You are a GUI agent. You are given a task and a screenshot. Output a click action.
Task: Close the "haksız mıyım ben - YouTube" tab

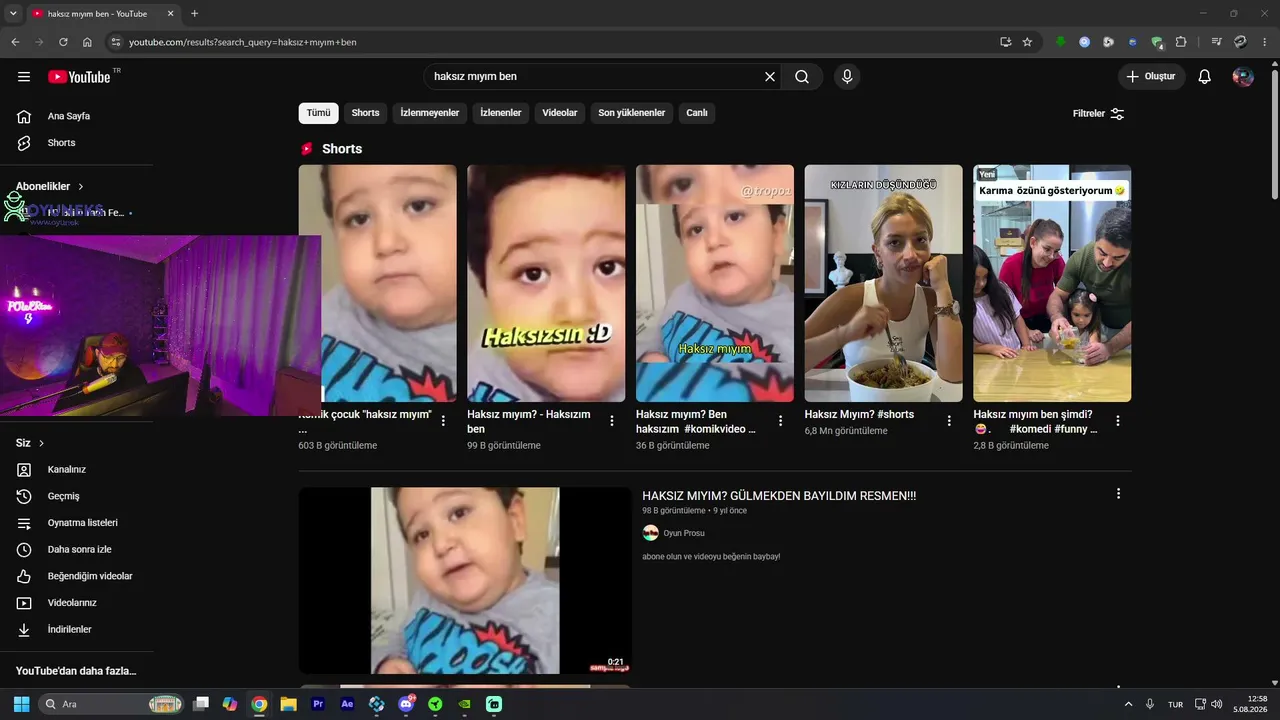[x=170, y=14]
